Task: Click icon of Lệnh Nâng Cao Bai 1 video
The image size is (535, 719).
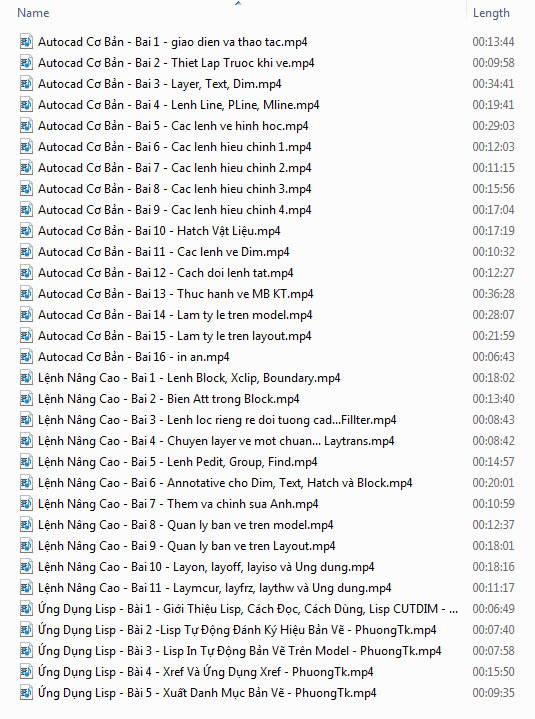Action: coord(26,378)
